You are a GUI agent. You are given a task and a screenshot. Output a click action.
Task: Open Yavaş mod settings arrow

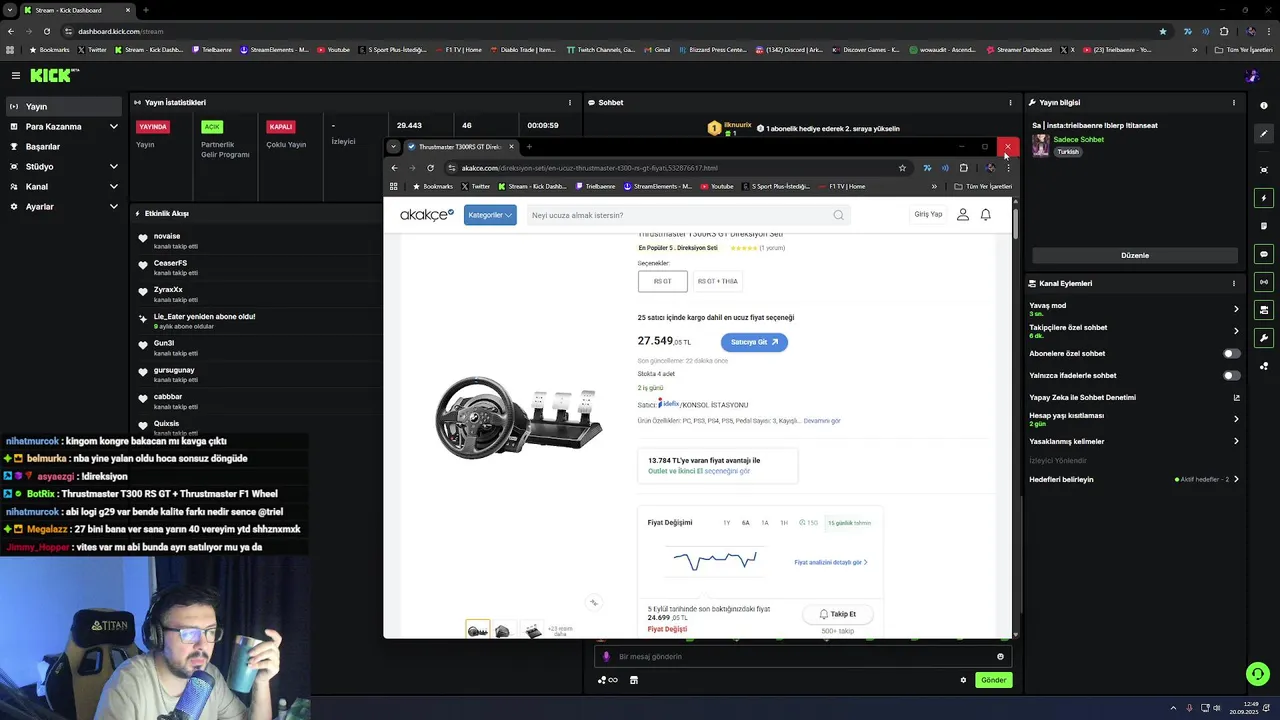coord(1236,309)
